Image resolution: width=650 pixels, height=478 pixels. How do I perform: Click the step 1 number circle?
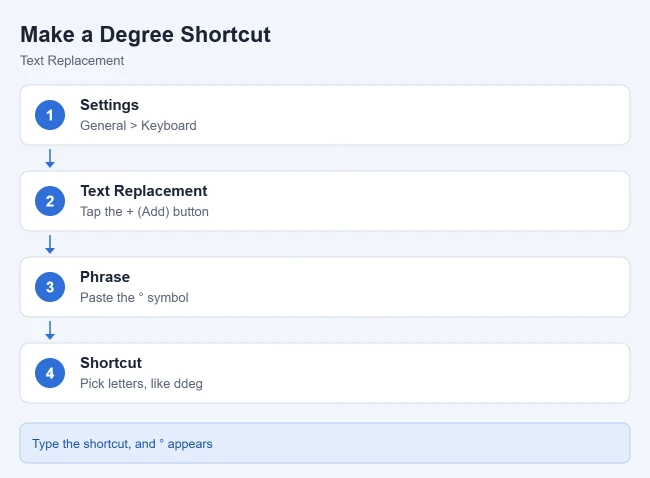(50, 115)
